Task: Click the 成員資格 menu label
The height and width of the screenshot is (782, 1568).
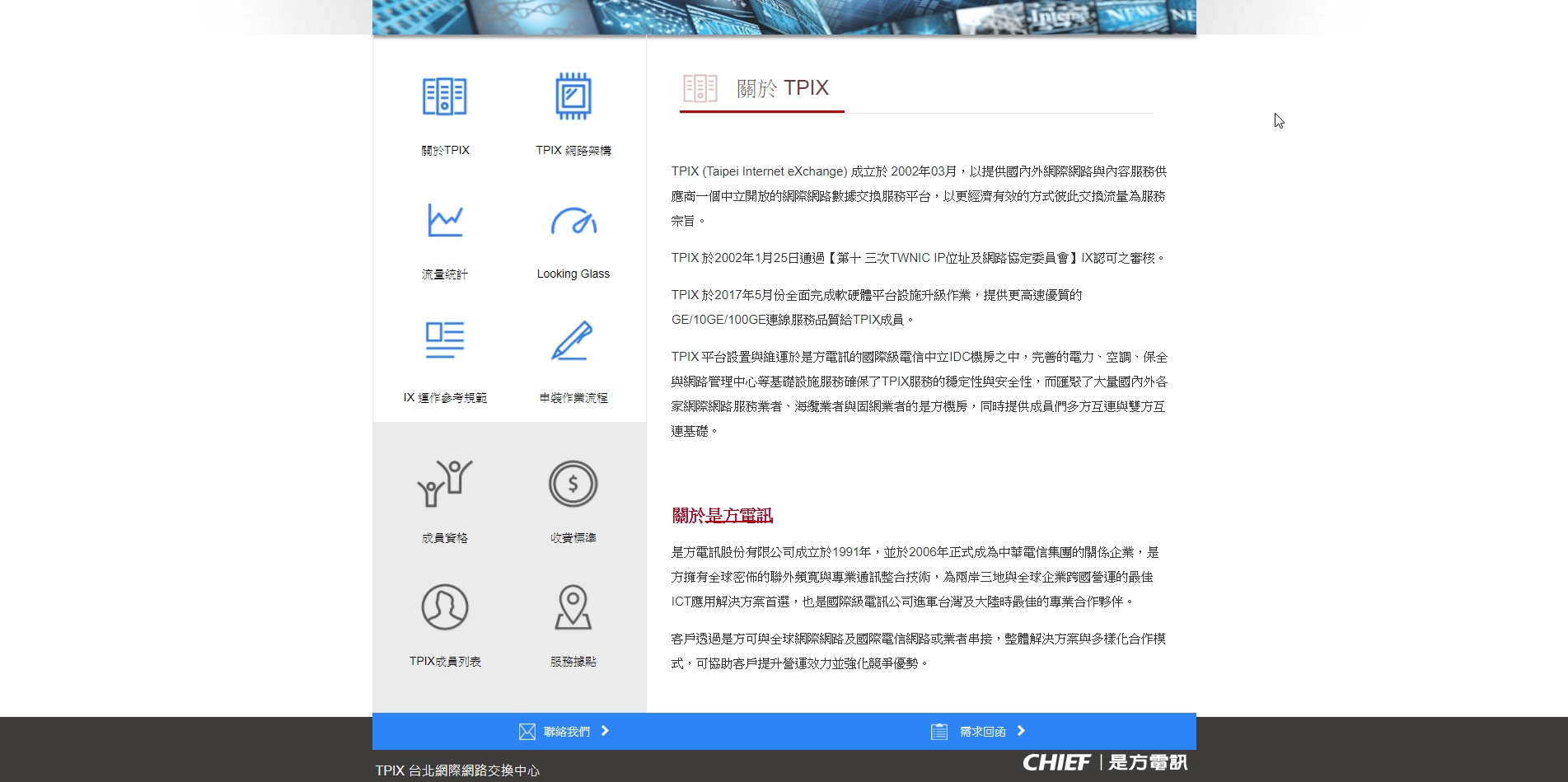Action: tap(445, 538)
